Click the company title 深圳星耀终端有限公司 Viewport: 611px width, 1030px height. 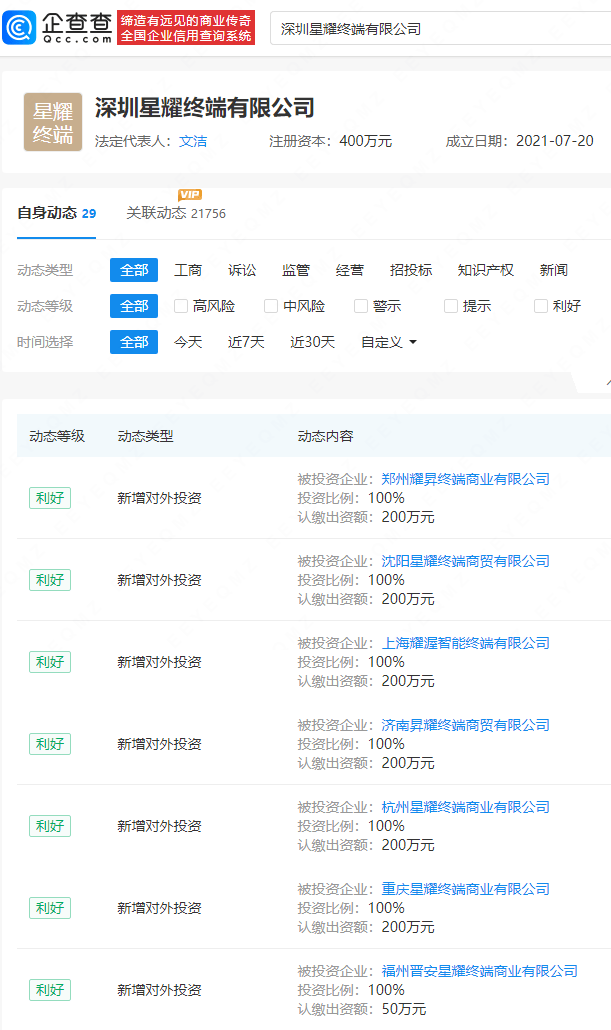coord(204,108)
